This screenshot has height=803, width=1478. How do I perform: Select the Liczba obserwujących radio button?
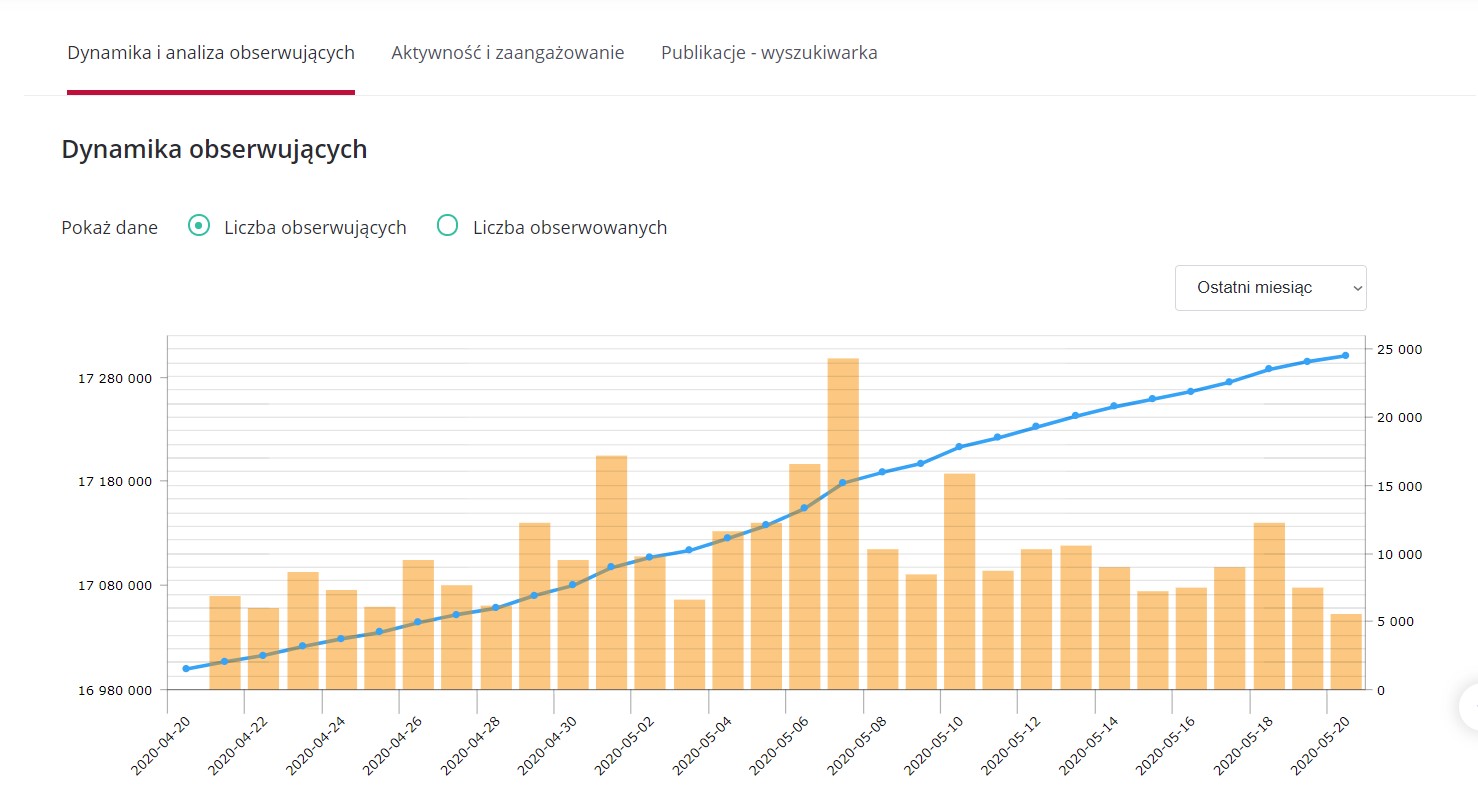(x=199, y=226)
